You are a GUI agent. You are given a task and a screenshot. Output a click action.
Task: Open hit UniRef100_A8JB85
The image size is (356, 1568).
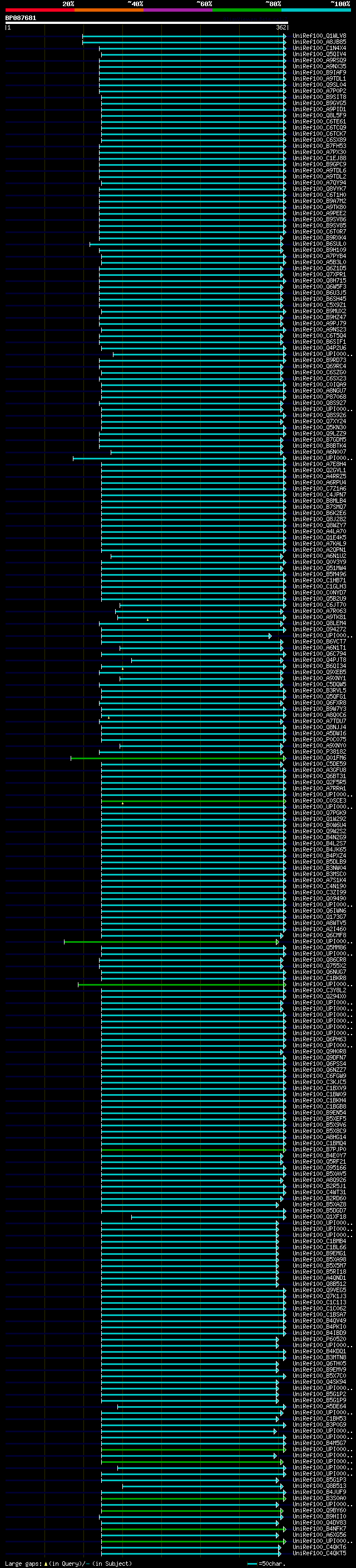click(319, 42)
